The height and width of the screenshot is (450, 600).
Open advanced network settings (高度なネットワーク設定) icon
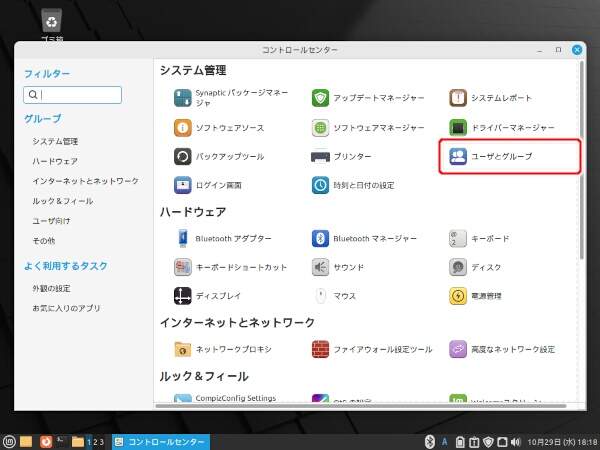pyautogui.click(x=458, y=349)
